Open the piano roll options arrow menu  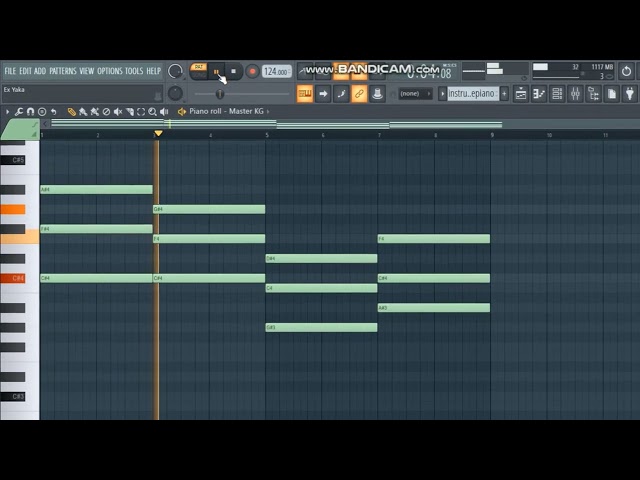pyautogui.click(x=7, y=111)
